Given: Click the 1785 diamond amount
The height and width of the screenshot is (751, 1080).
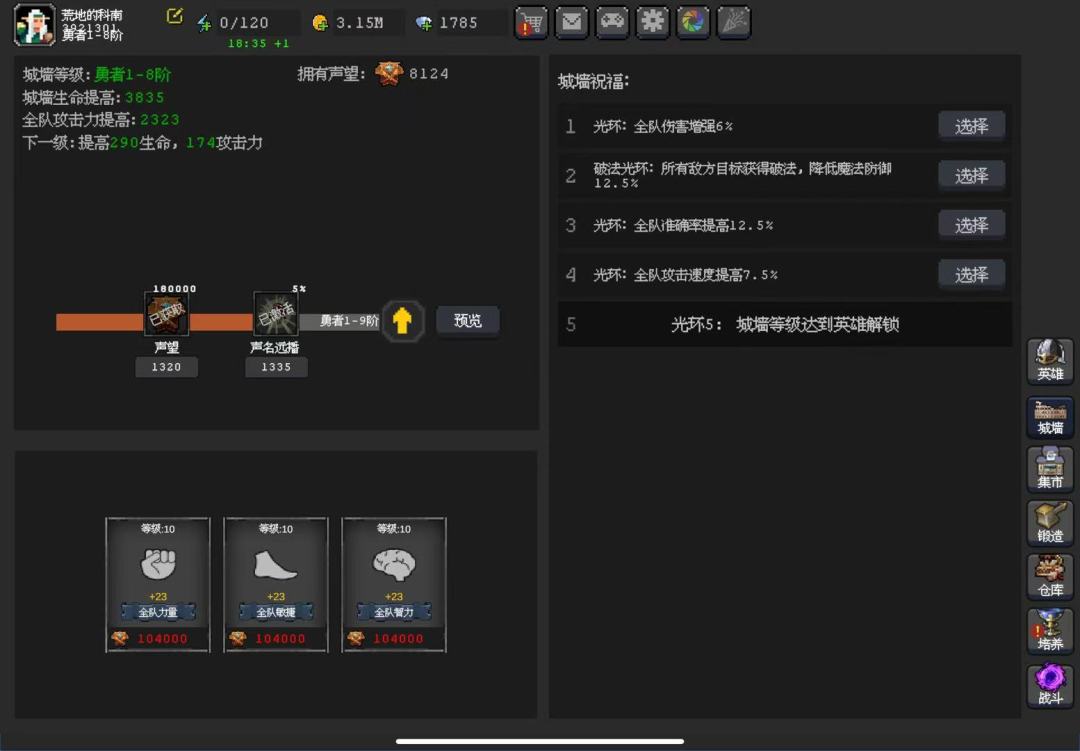Looking at the screenshot, I should click(458, 23).
